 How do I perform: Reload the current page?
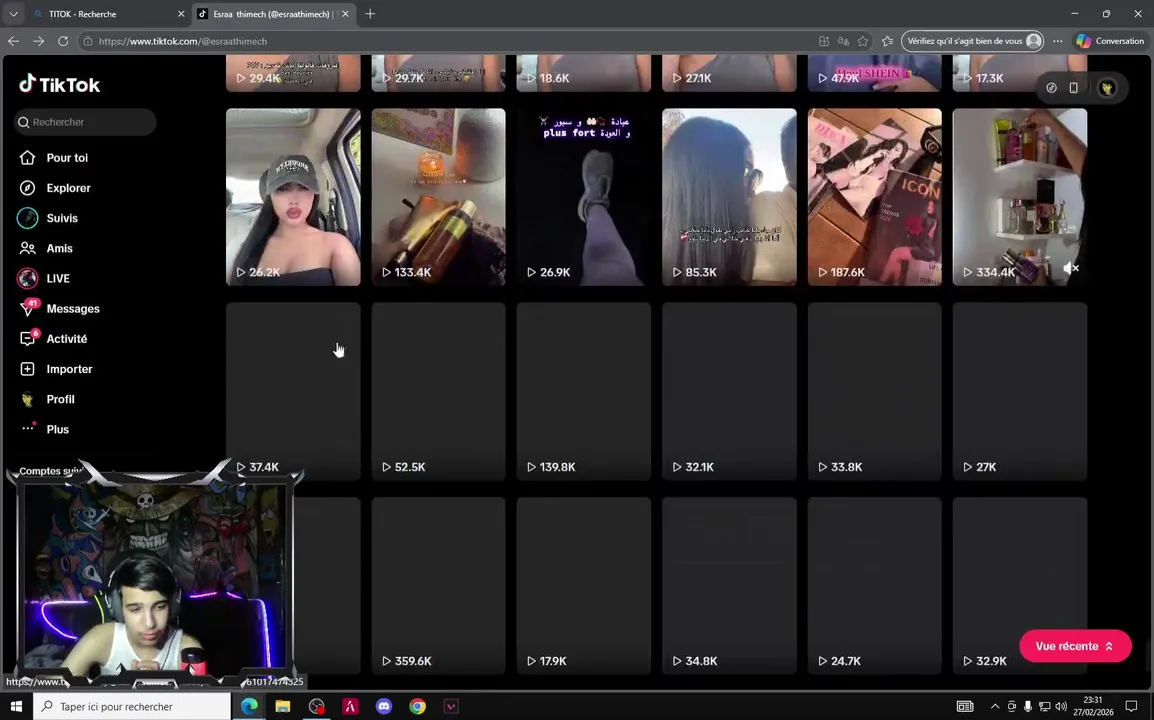pyautogui.click(x=63, y=41)
